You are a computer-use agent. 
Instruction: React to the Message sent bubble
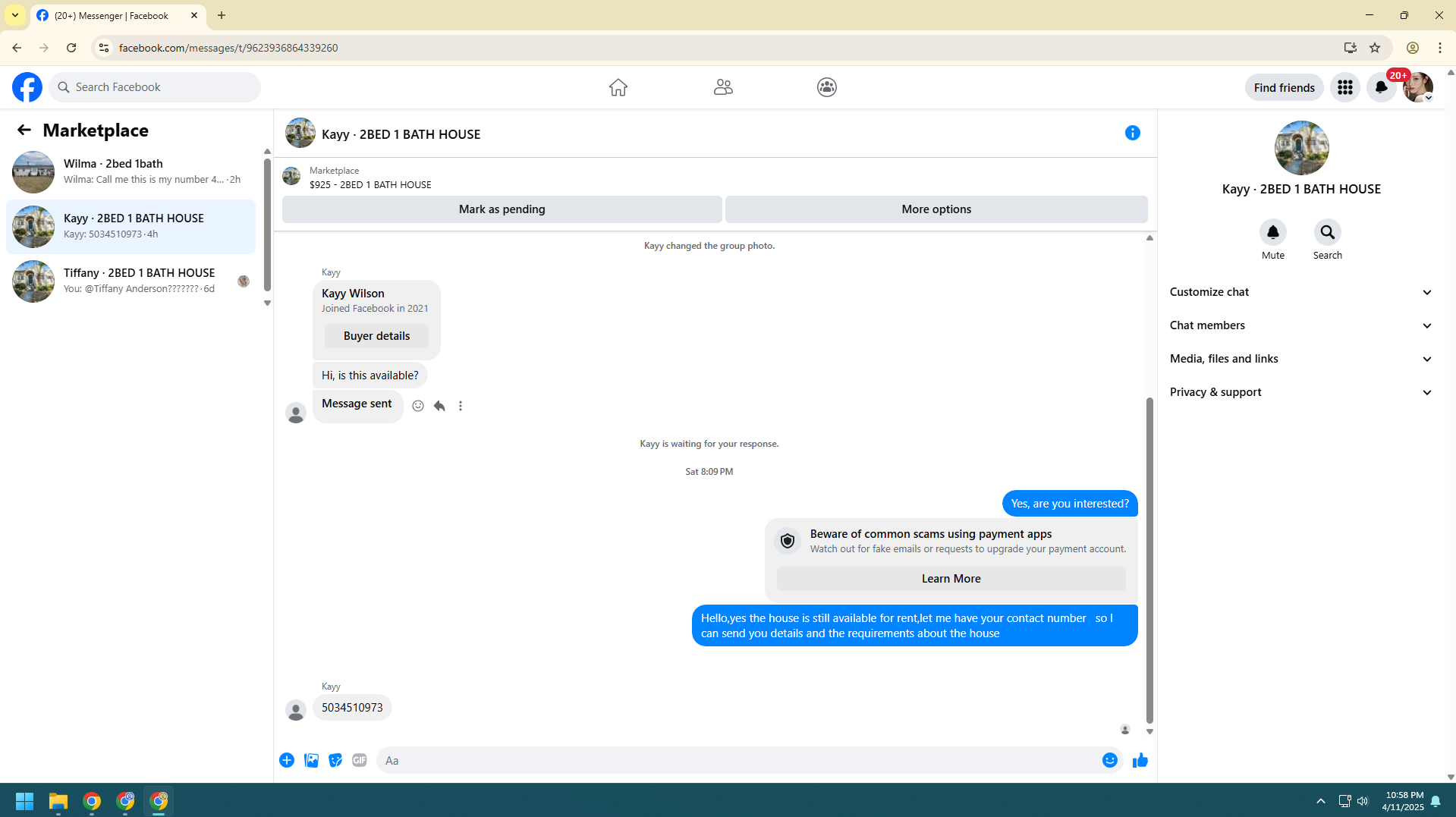[418, 406]
